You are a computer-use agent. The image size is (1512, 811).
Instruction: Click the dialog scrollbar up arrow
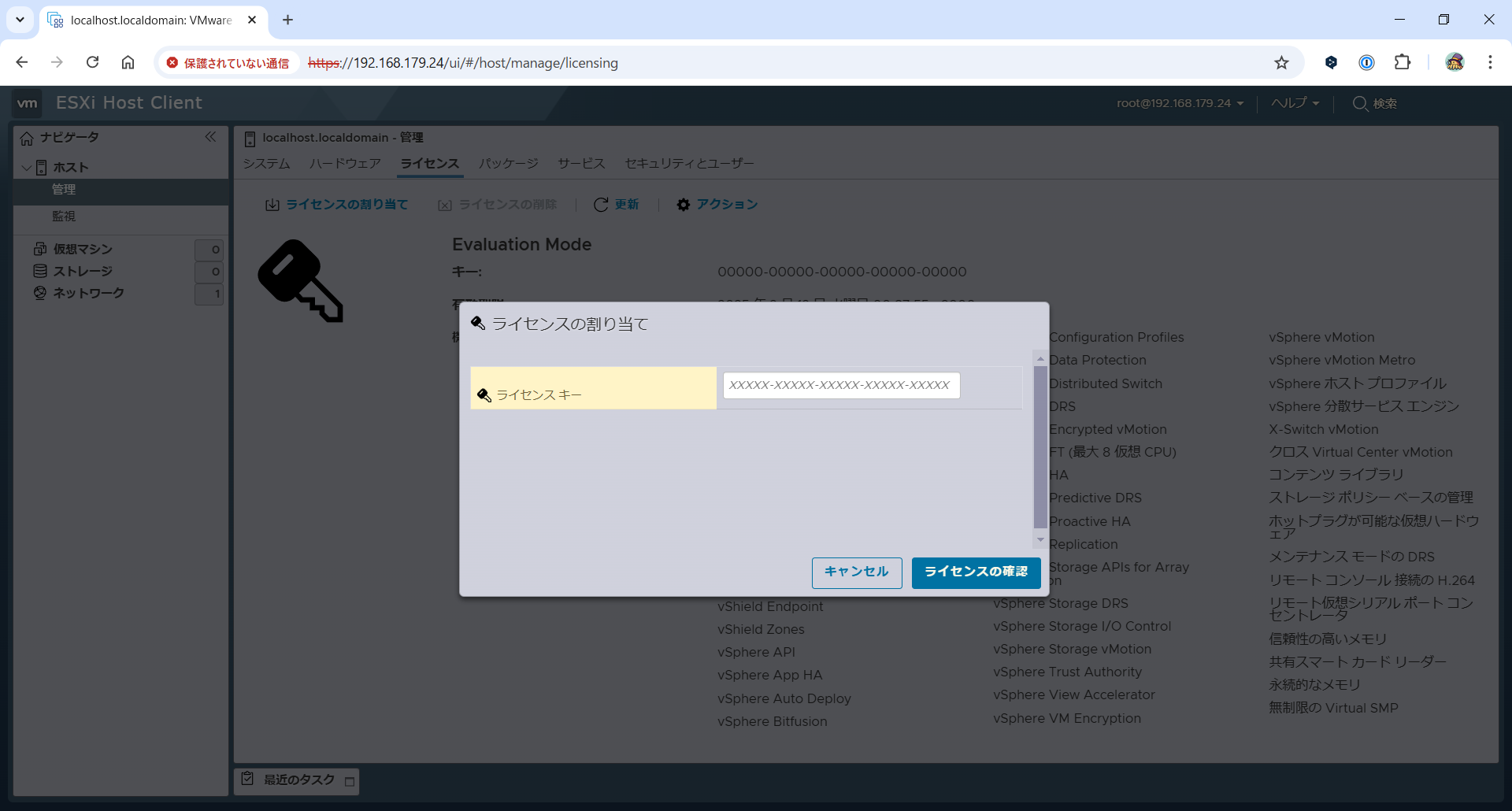click(1040, 358)
